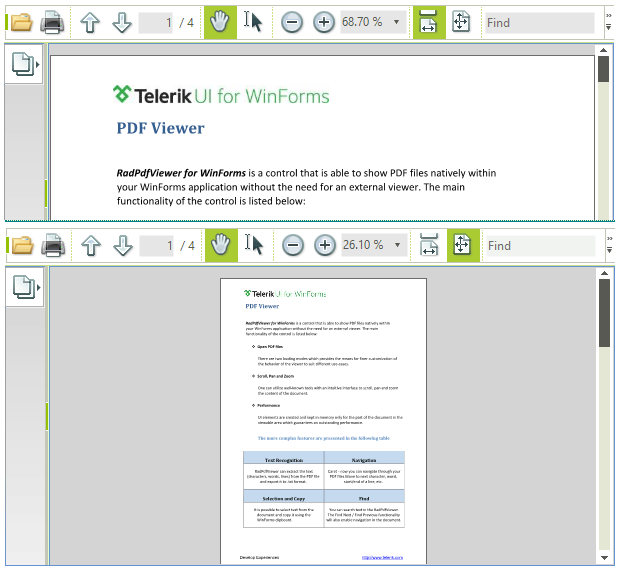Show thumbnails pane in bottom viewer

[25, 287]
